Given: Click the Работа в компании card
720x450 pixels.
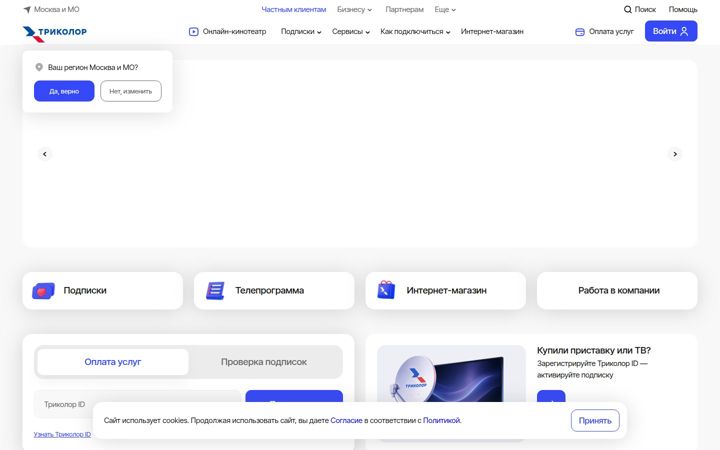Looking at the screenshot, I should pos(617,291).
